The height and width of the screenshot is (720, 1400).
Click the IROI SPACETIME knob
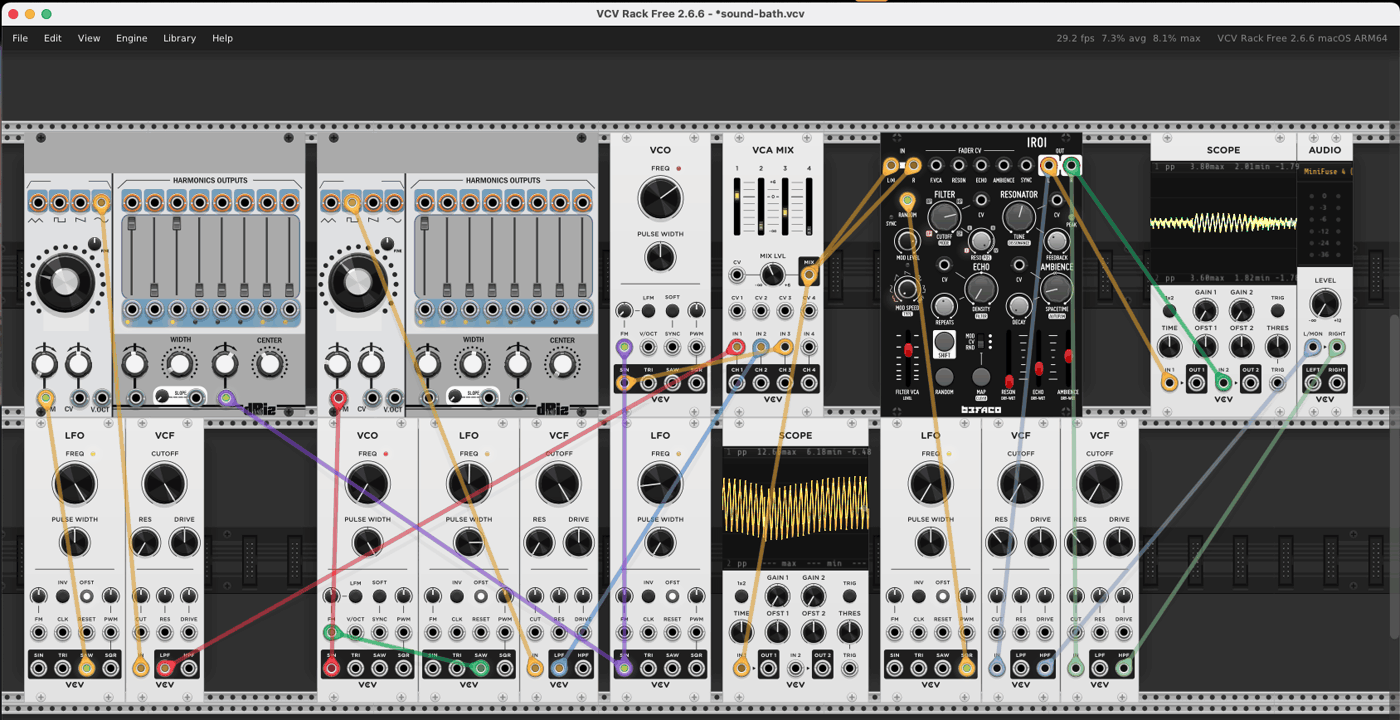(1056, 290)
